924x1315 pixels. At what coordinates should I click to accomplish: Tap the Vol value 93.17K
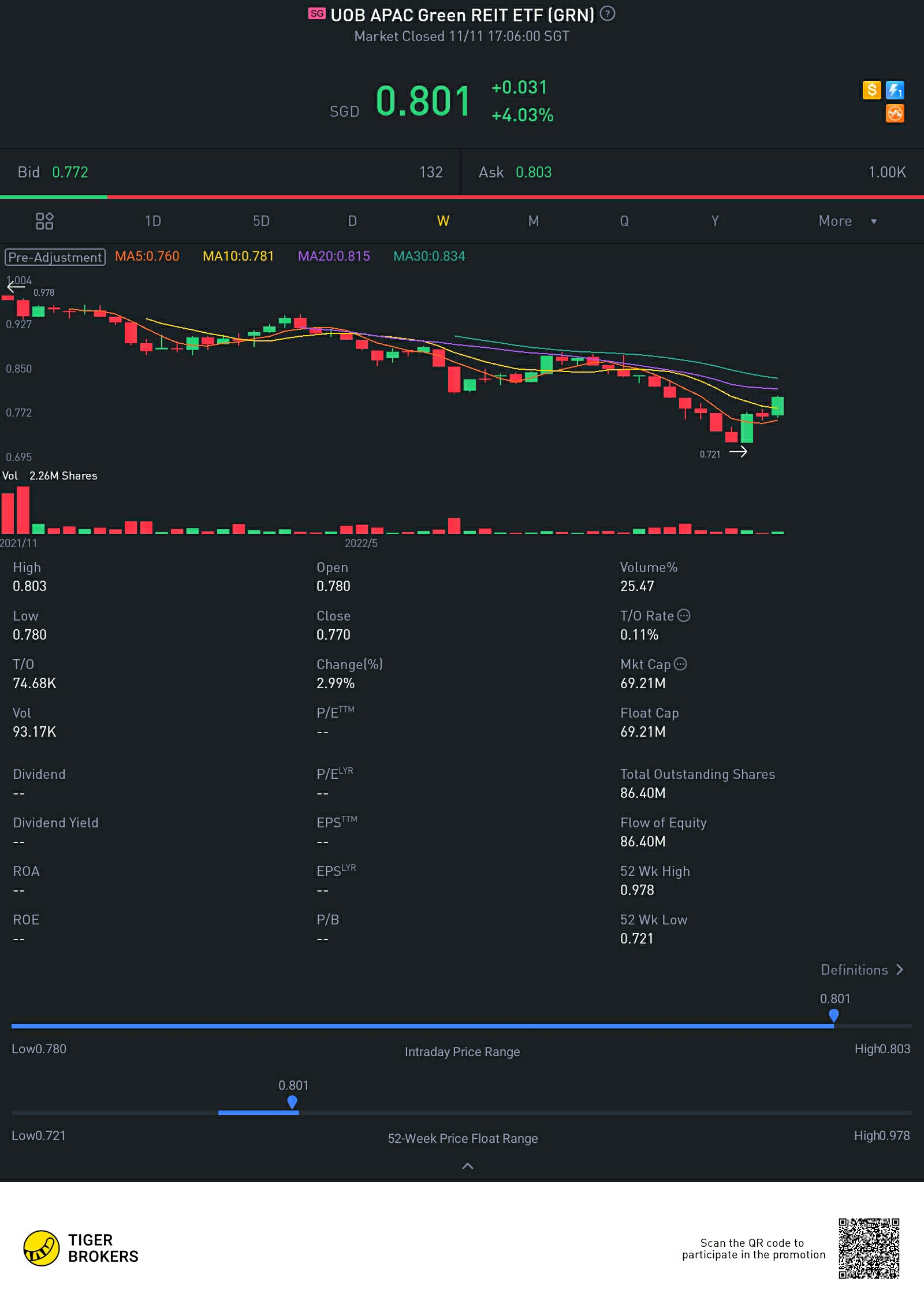pos(35,731)
